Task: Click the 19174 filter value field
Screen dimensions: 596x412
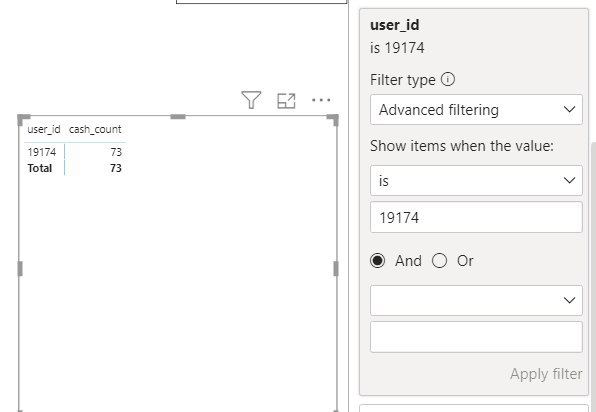Action: click(476, 217)
